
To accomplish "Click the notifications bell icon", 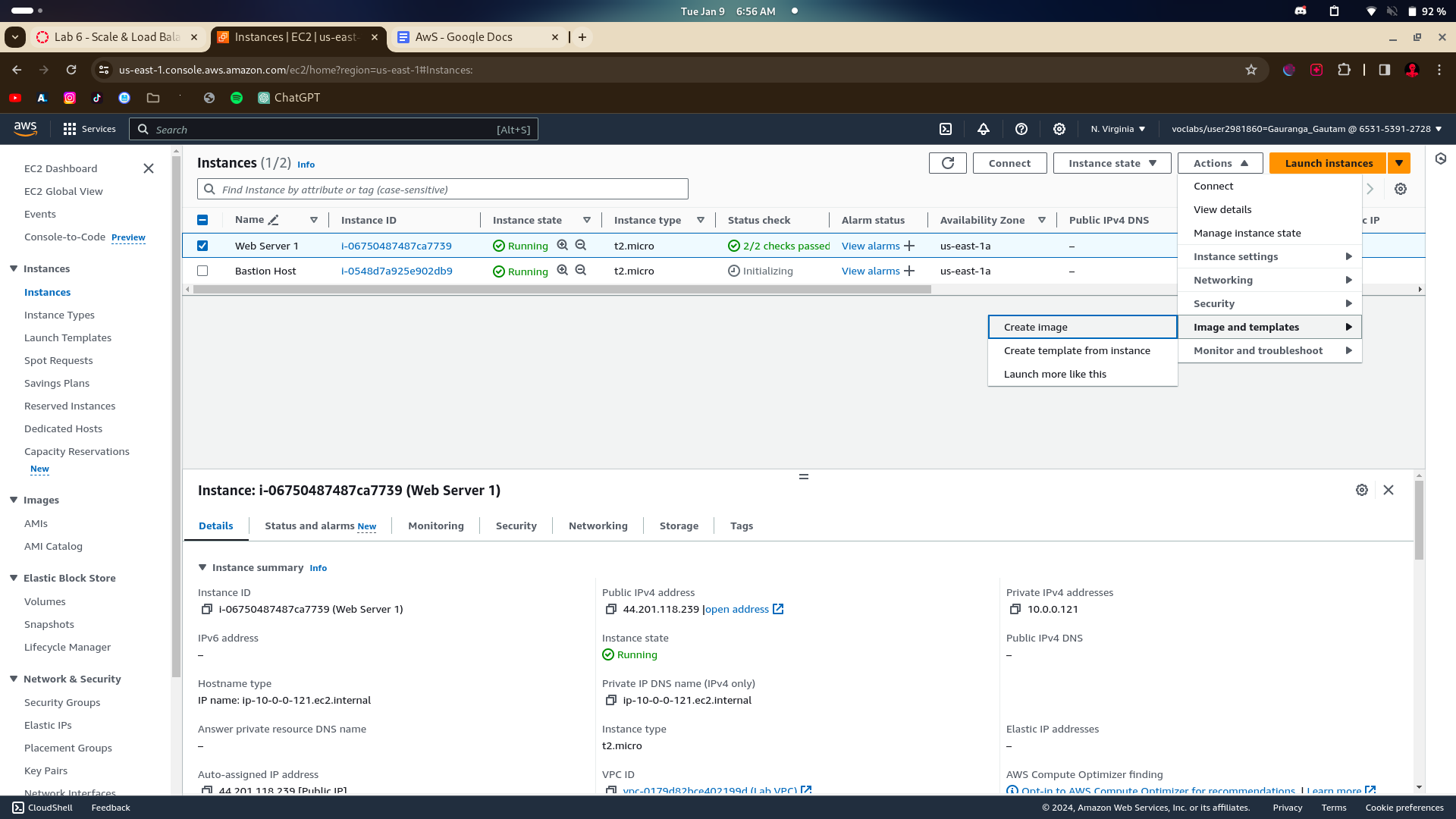I will [984, 129].
